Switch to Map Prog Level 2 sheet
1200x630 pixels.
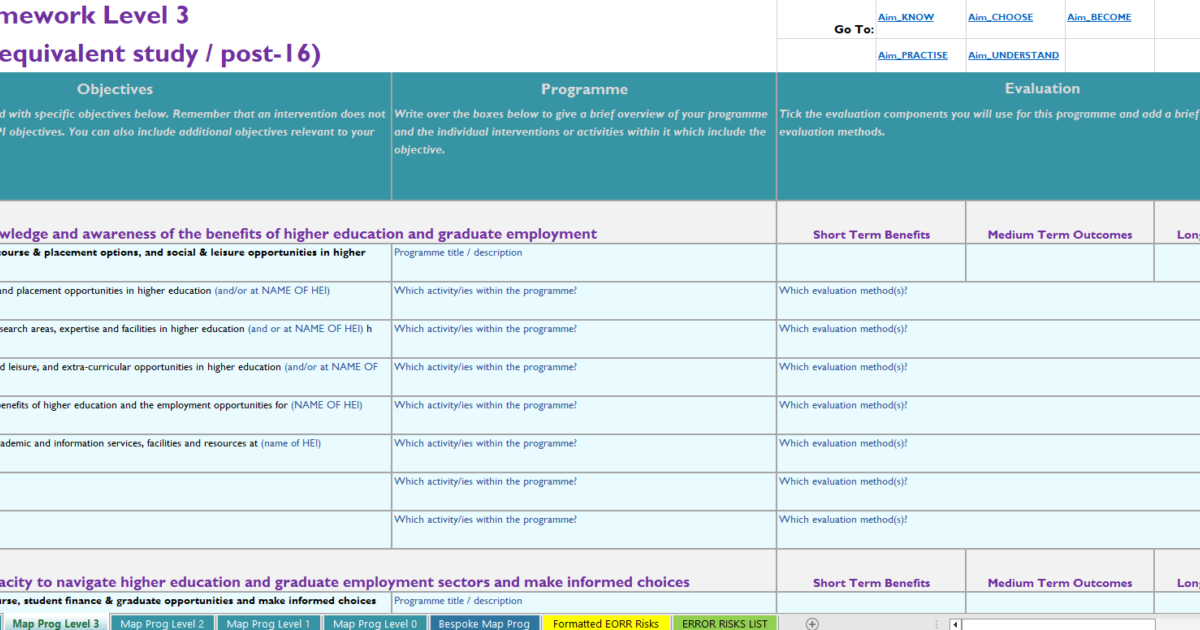tap(161, 624)
